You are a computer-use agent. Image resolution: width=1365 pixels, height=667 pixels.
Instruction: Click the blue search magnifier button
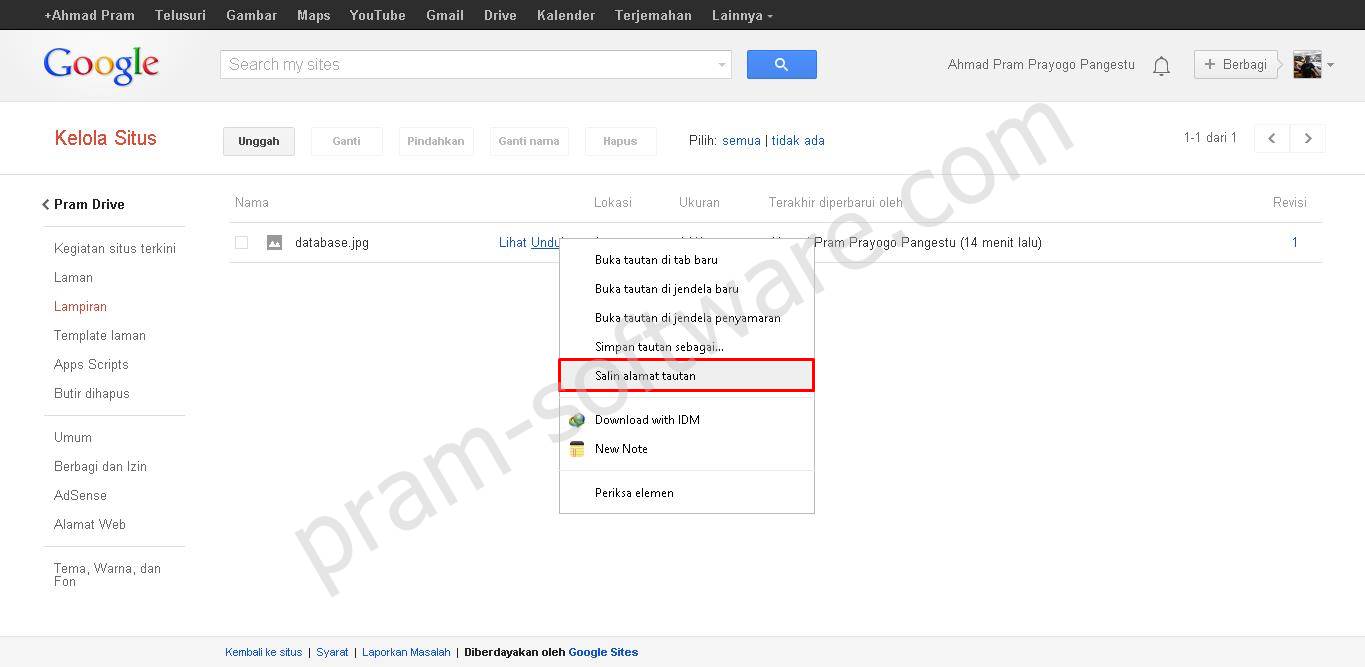point(781,64)
